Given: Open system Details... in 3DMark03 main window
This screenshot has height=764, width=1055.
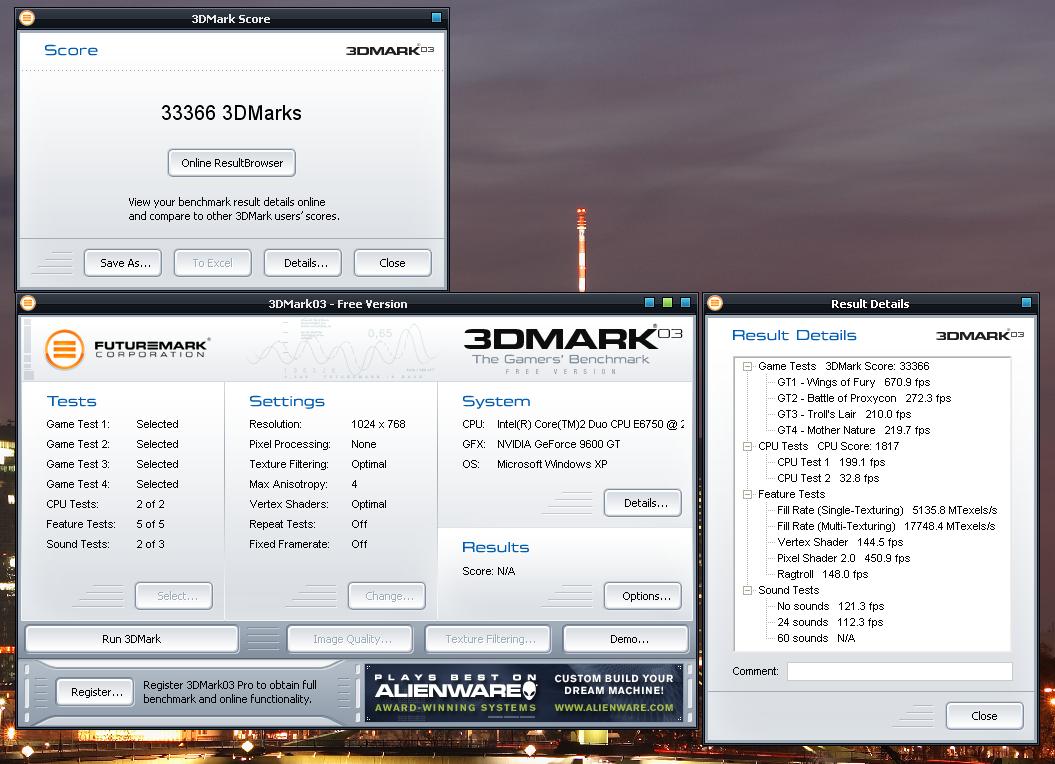Looking at the screenshot, I should click(x=643, y=503).
